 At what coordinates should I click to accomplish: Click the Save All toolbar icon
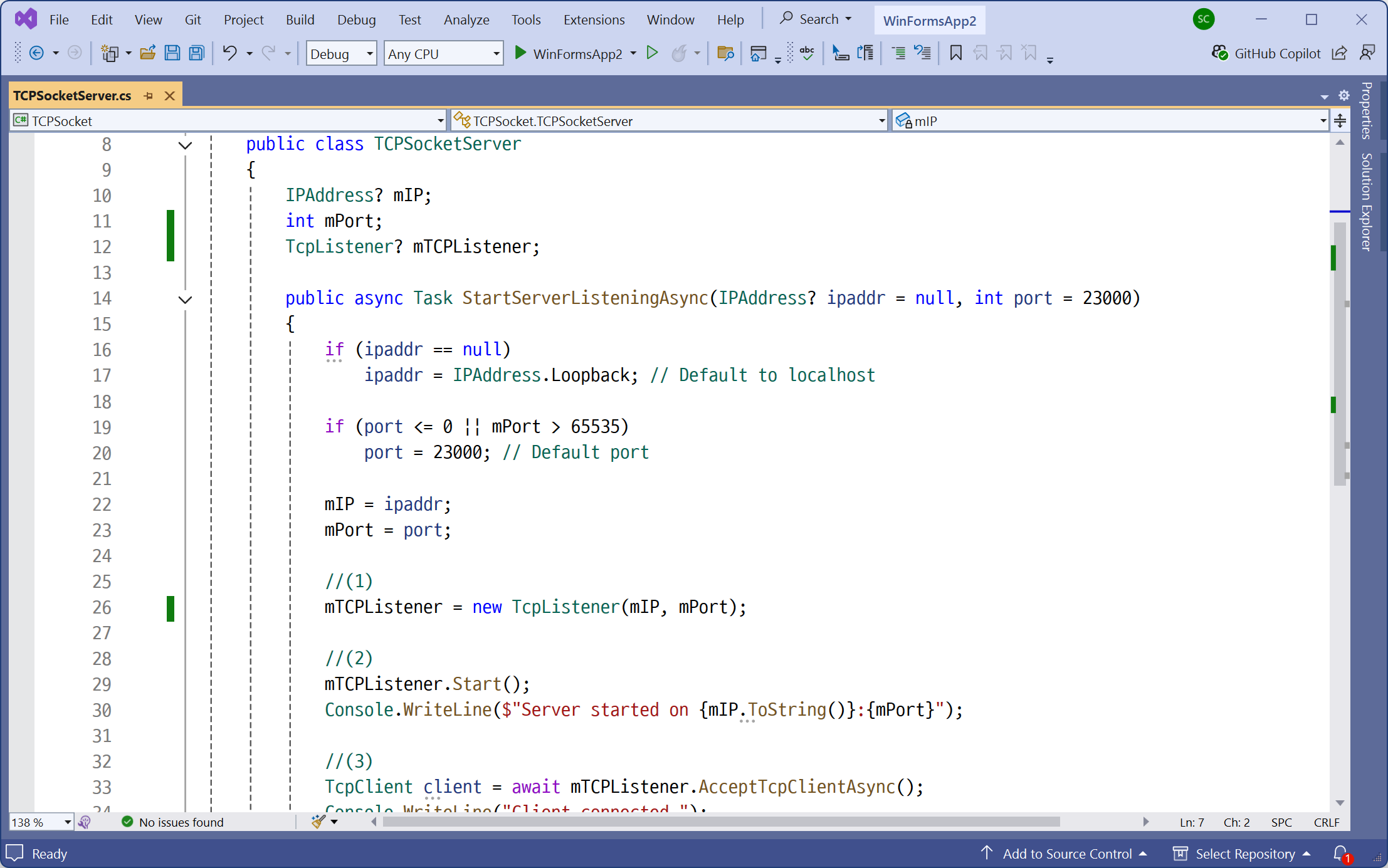tap(197, 53)
